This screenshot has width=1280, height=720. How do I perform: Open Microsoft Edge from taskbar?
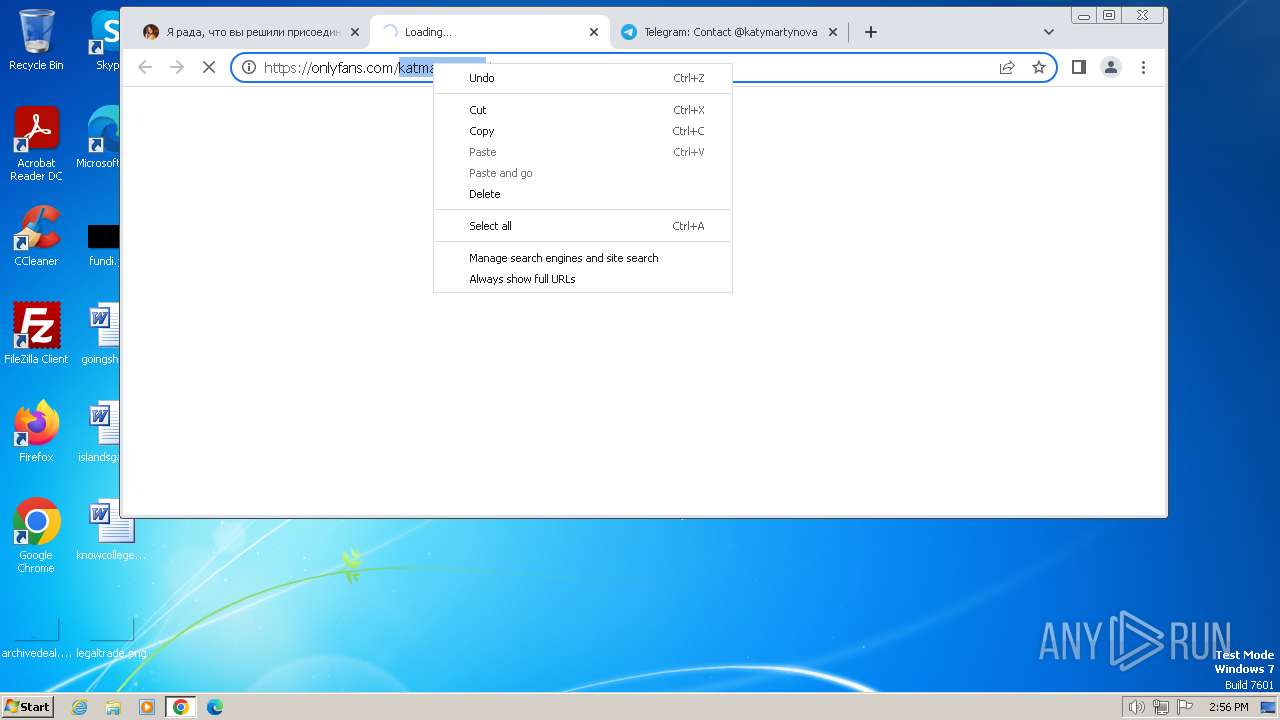(x=214, y=707)
